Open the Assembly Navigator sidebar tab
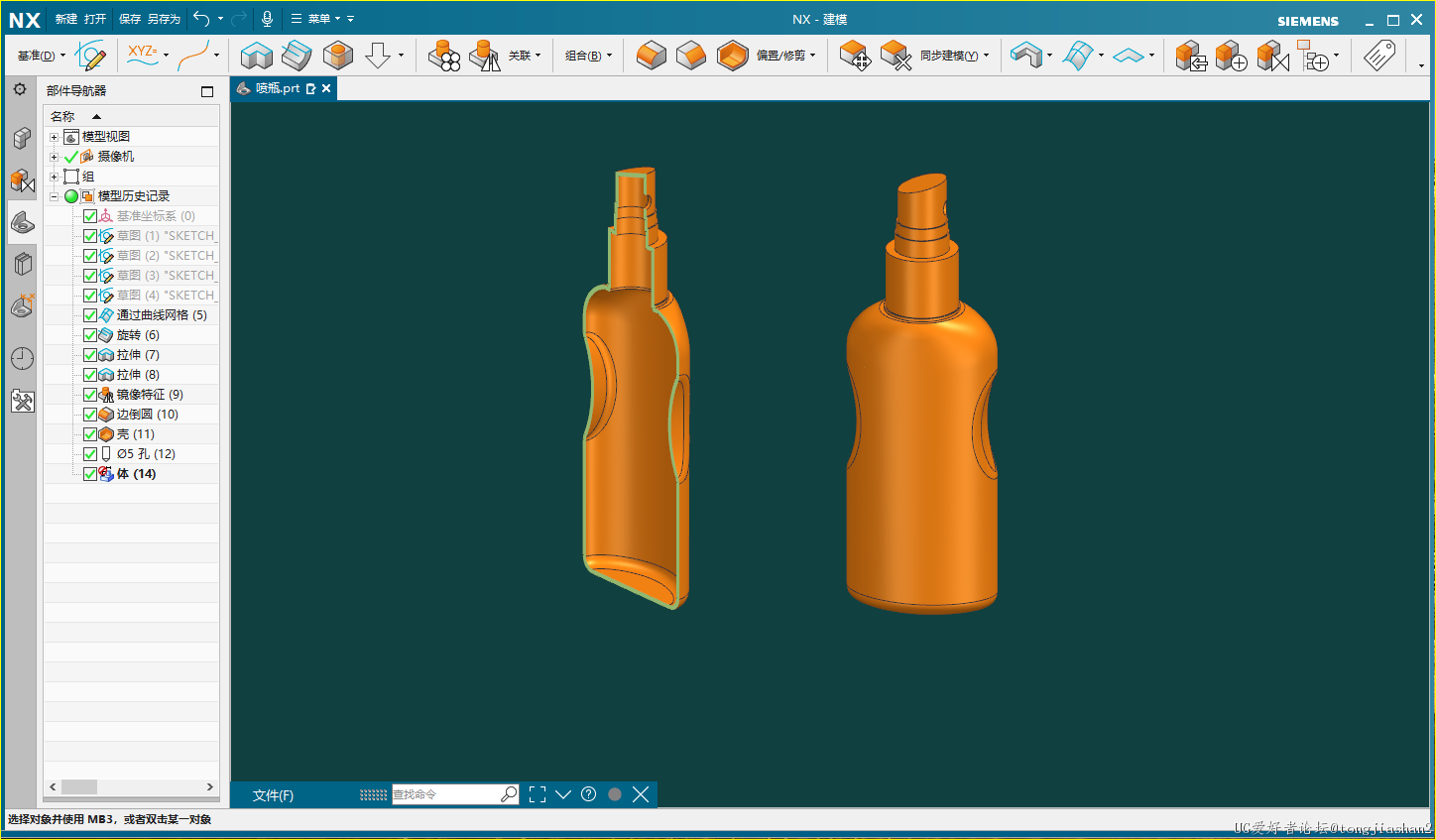 [22, 138]
